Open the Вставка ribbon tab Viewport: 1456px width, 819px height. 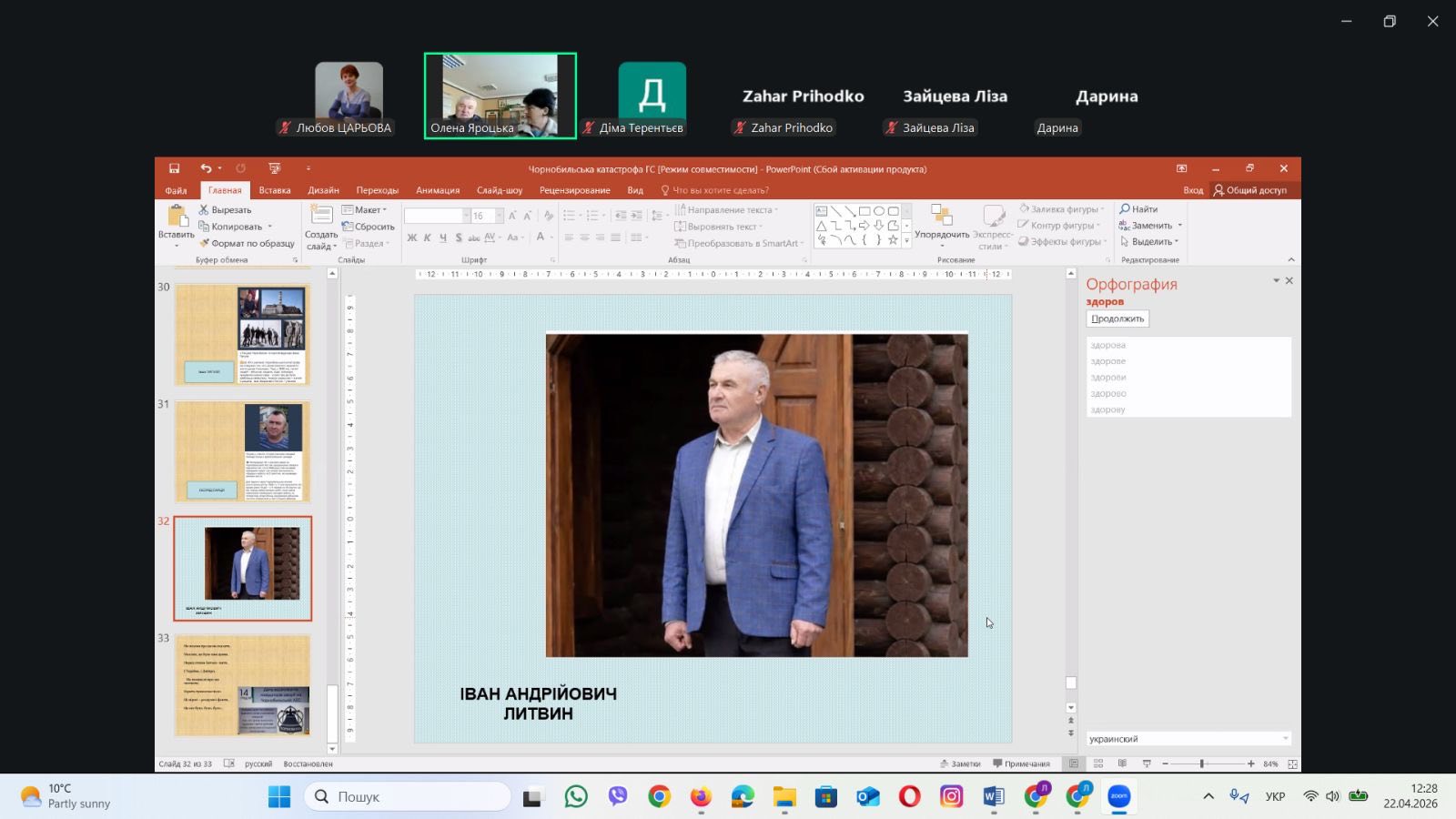(274, 190)
